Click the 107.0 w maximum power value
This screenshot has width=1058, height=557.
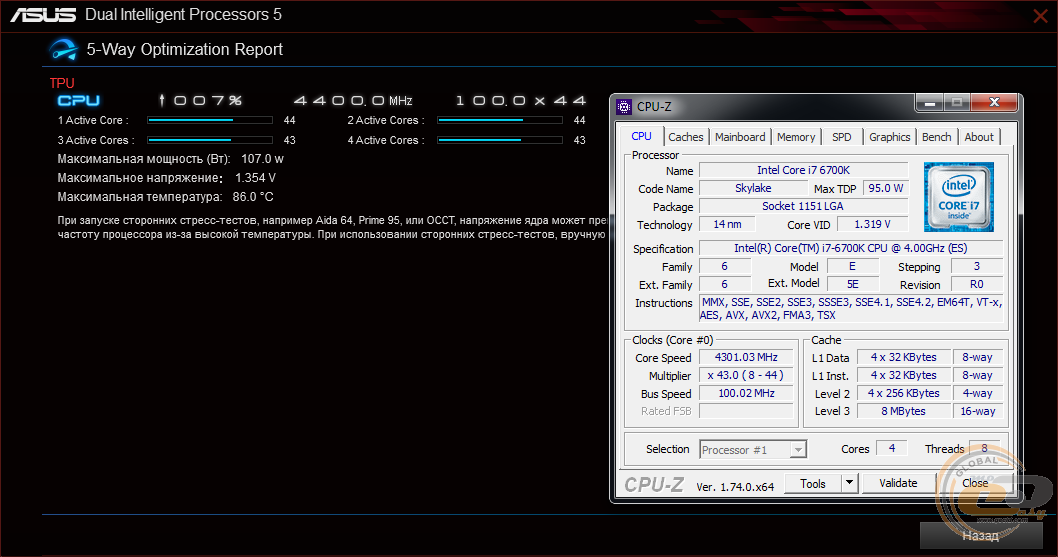pyautogui.click(x=262, y=159)
